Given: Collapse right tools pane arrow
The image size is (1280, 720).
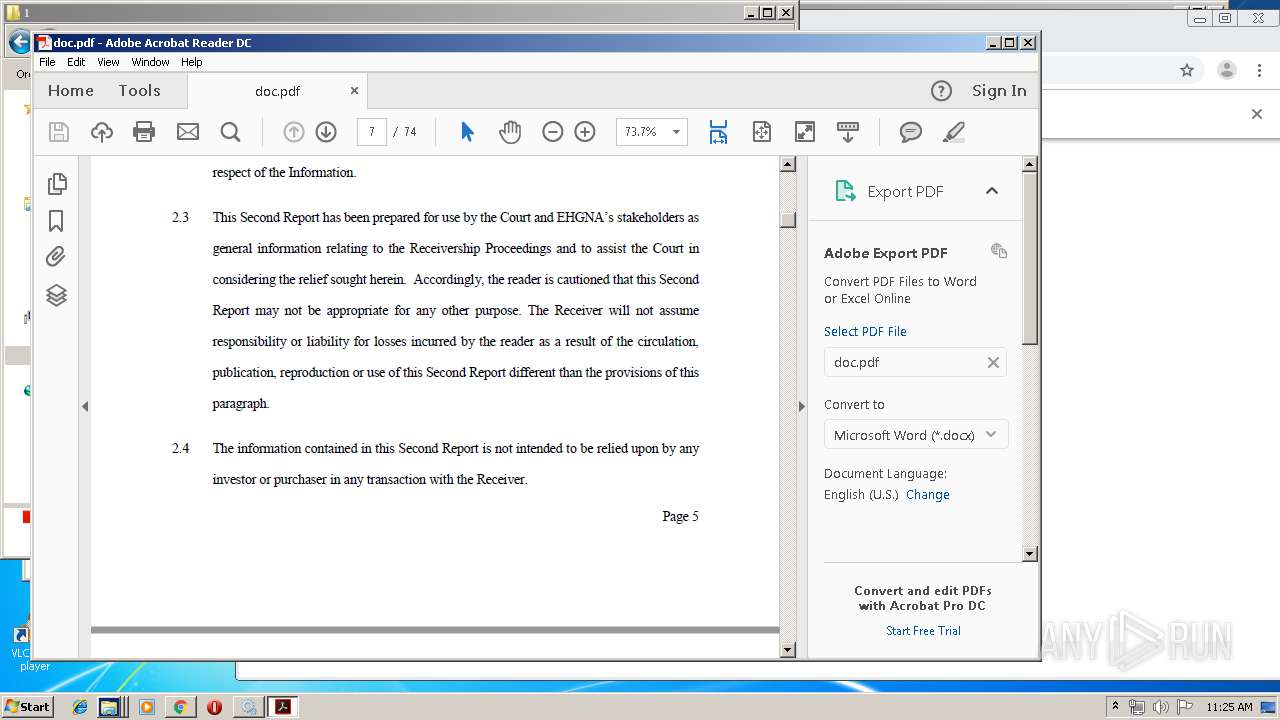Looking at the screenshot, I should [801, 406].
